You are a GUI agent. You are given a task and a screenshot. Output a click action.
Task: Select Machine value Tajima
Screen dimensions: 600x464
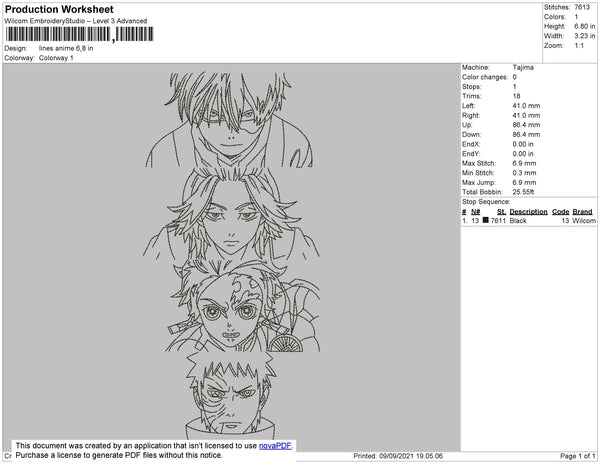523,67
